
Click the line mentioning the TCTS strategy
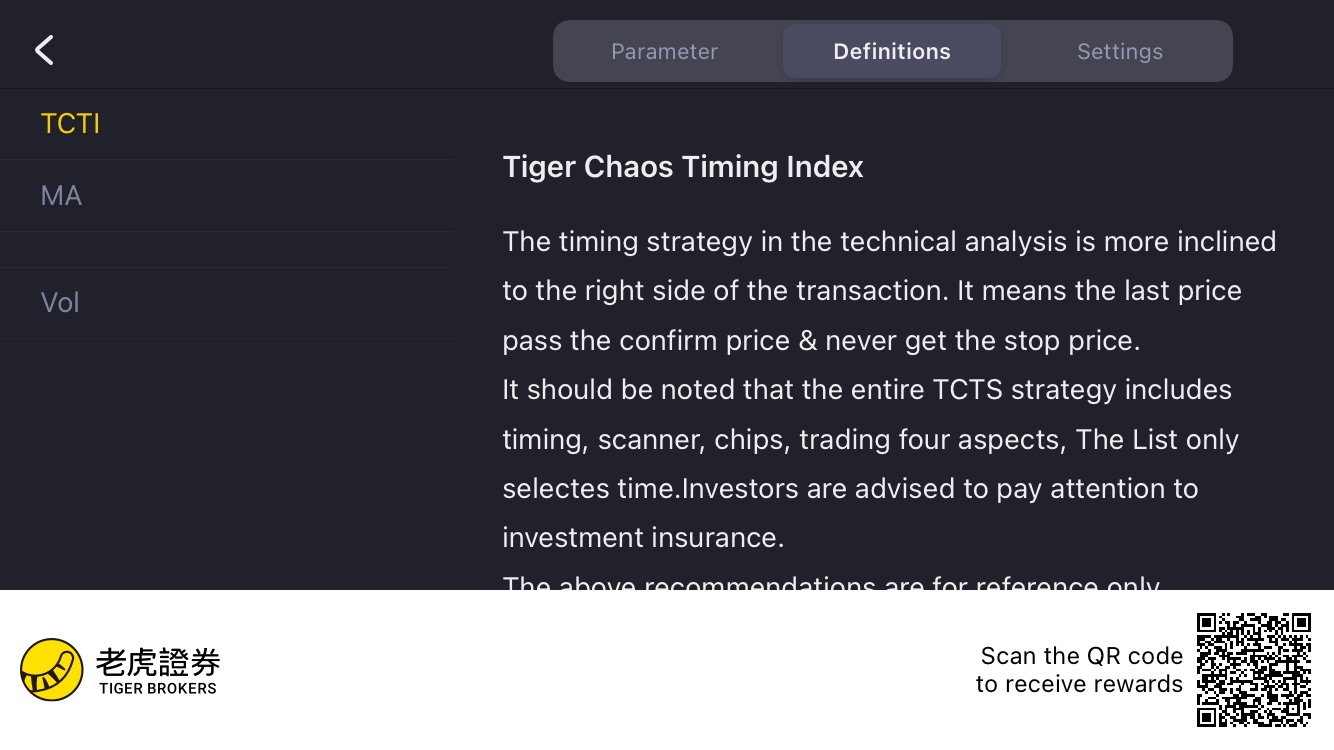pyautogui.click(x=867, y=390)
